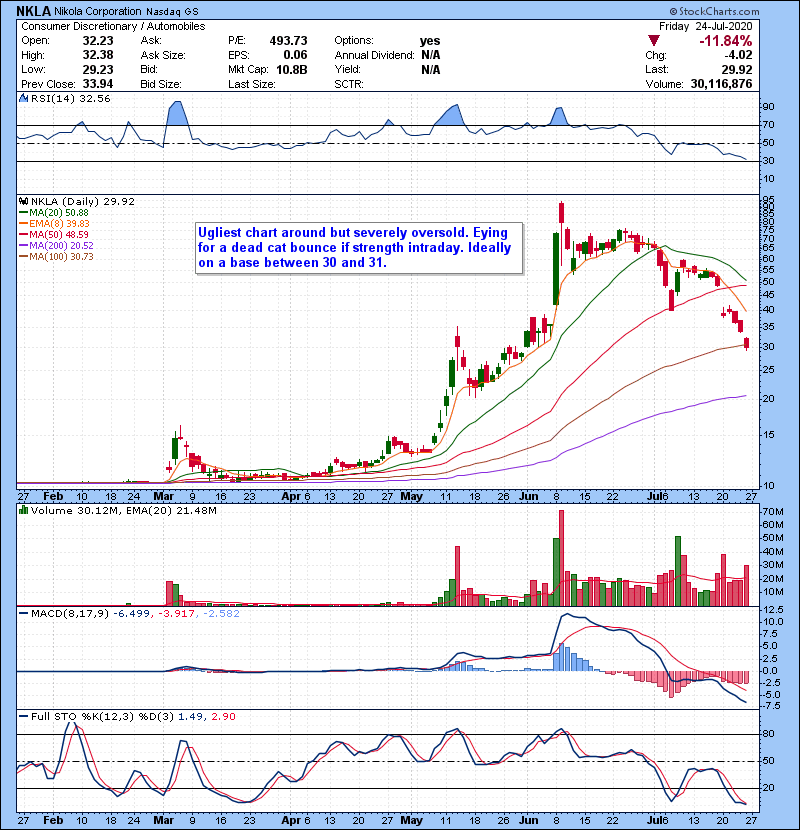The image size is (800, 830).
Task: Click the StockCharts.com copyright label
Action: point(714,11)
